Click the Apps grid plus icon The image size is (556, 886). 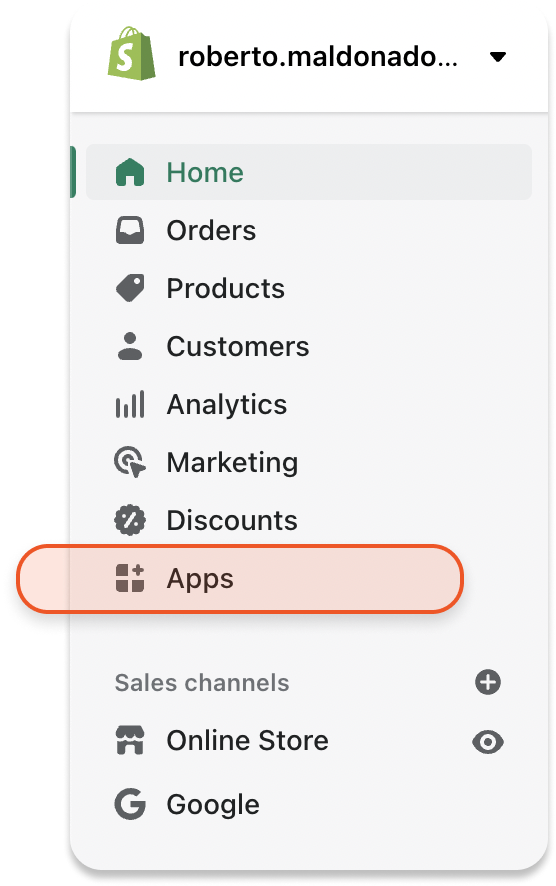[x=130, y=578]
